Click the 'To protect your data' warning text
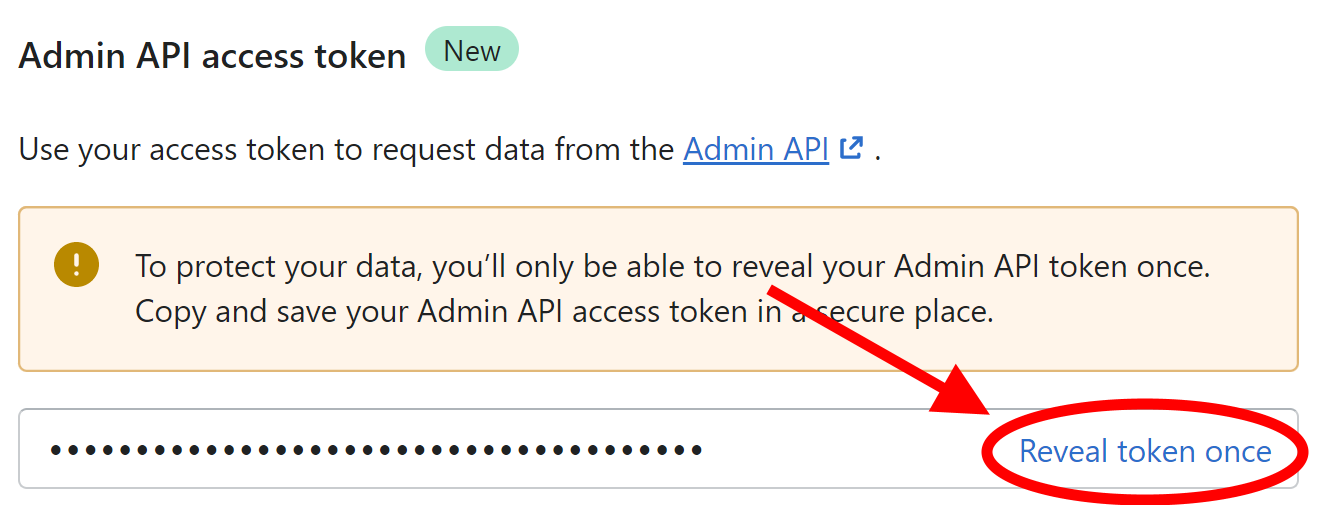Image resolution: width=1323 pixels, height=506 pixels. pos(673,267)
